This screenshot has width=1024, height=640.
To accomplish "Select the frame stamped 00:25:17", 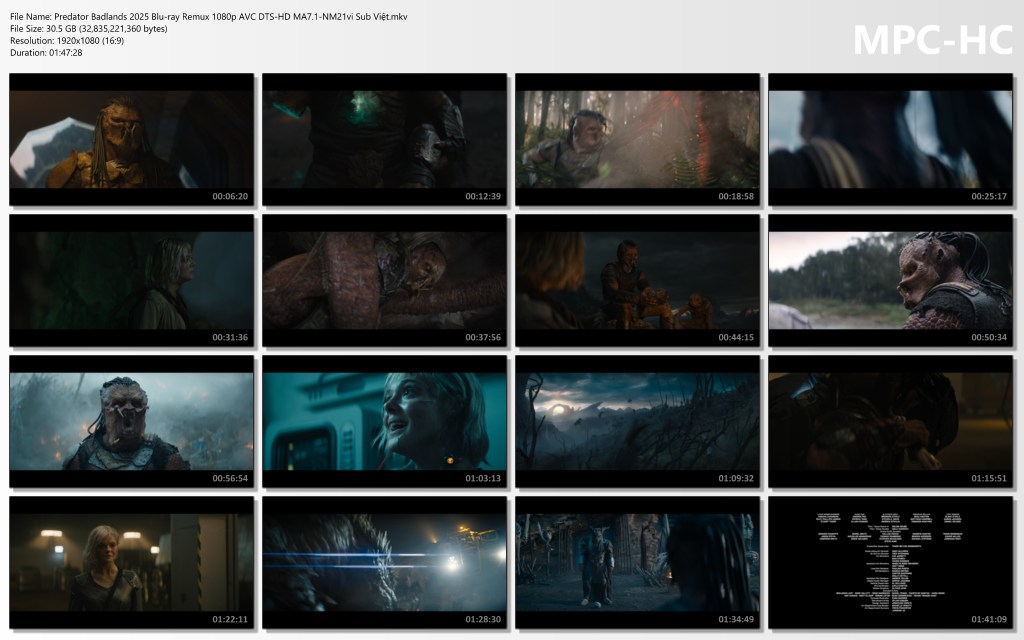I will (890, 139).
